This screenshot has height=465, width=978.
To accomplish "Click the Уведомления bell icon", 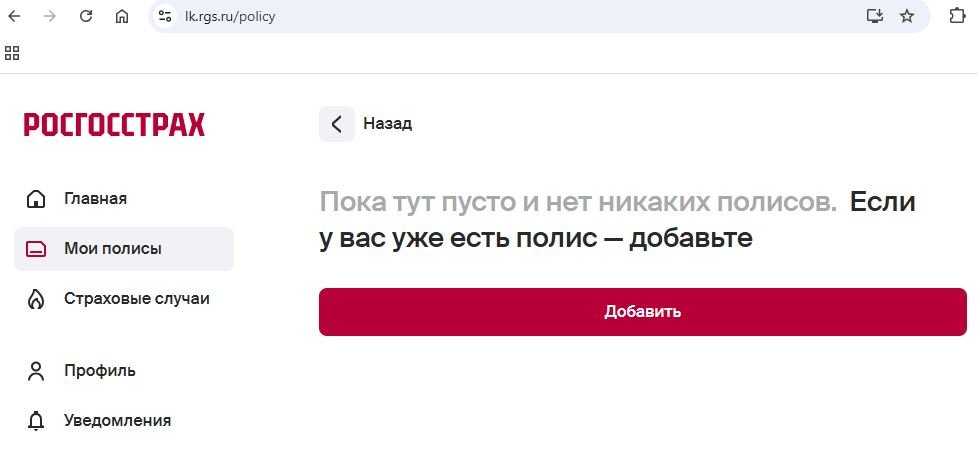I will click(36, 421).
